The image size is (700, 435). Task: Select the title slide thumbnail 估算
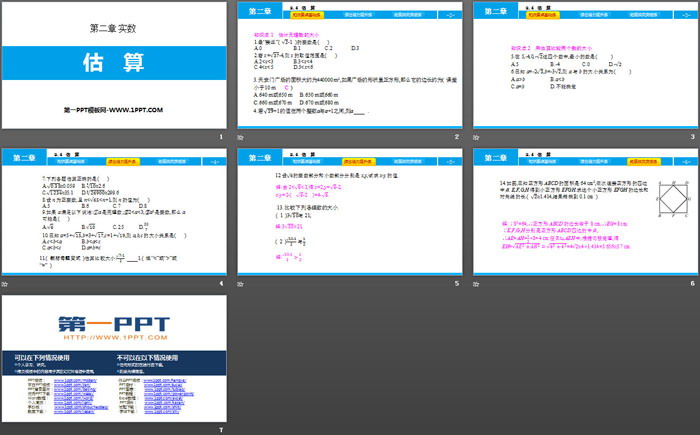pos(113,65)
